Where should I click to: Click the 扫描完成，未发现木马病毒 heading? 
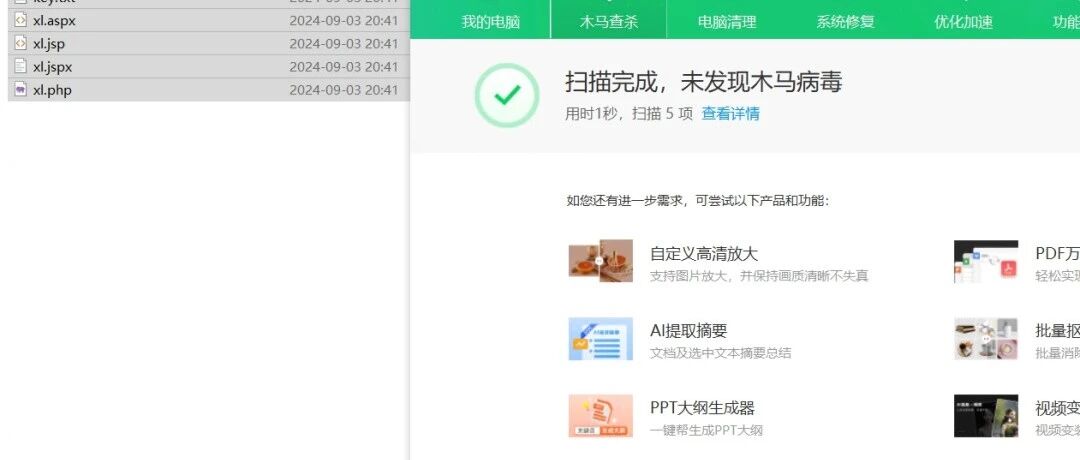704,81
